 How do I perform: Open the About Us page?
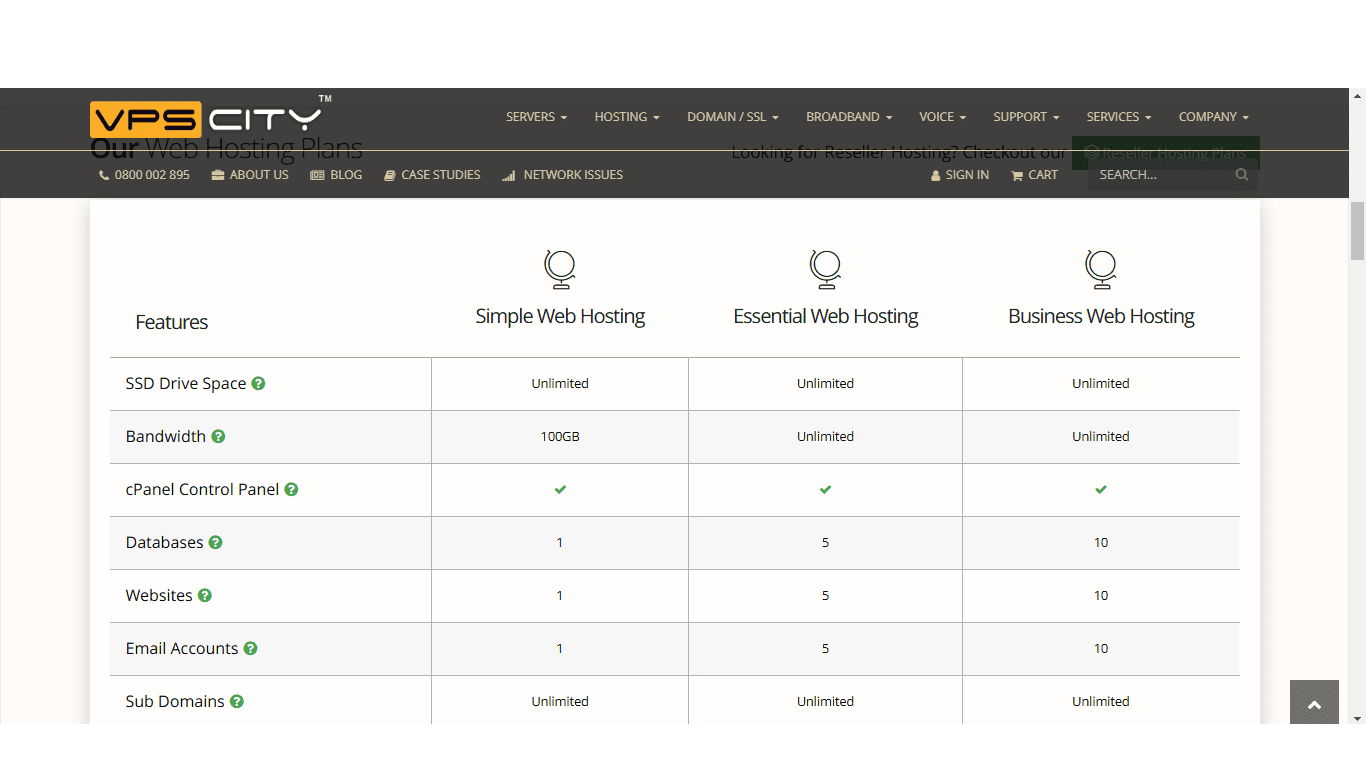(250, 175)
